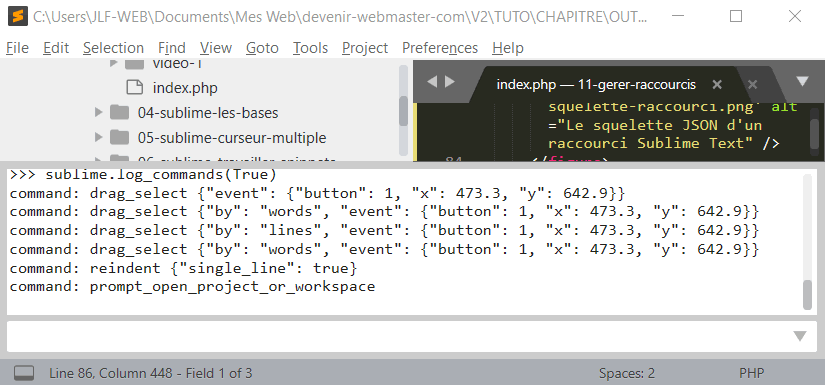Click the 05-sublime-curseur-multiple folder icon
825x385 pixels.
coord(120,138)
